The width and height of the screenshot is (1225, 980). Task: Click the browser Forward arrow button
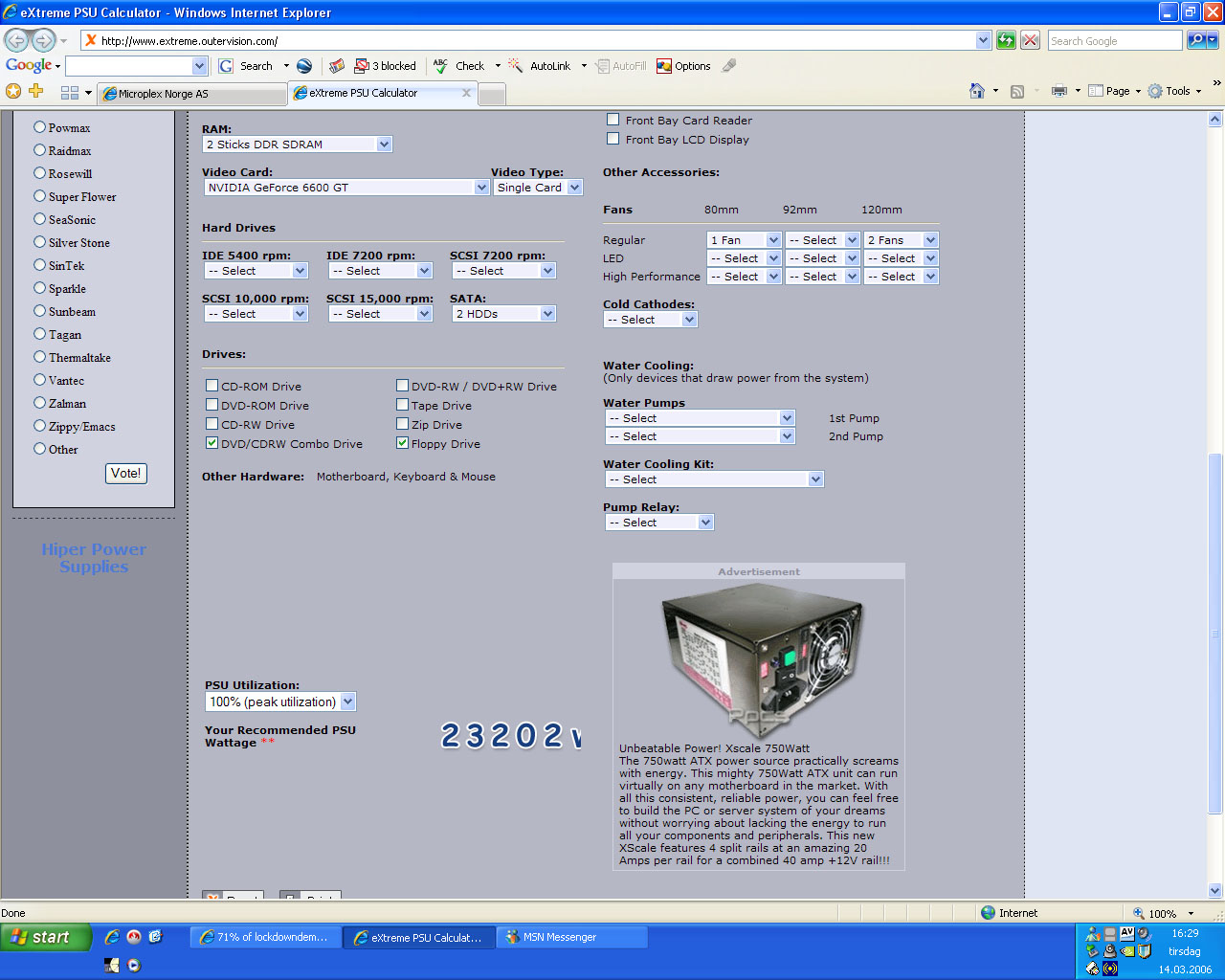click(43, 40)
